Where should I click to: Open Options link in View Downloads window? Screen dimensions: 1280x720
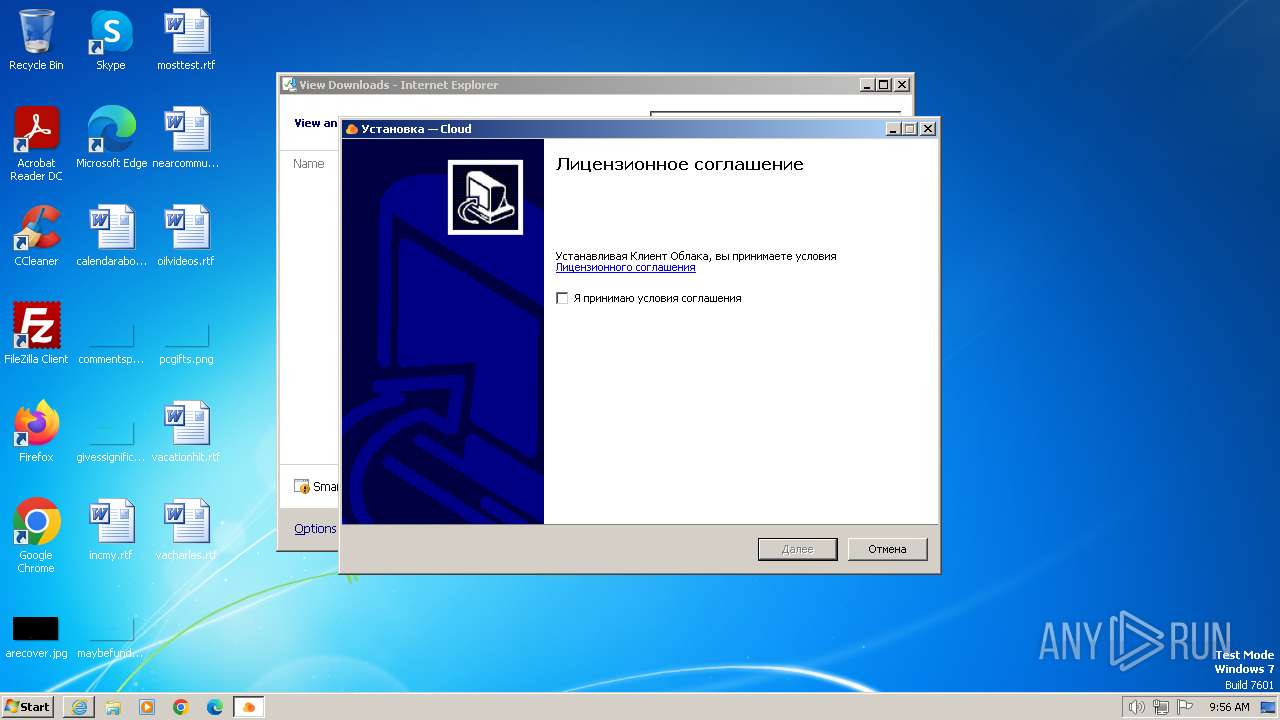click(315, 529)
